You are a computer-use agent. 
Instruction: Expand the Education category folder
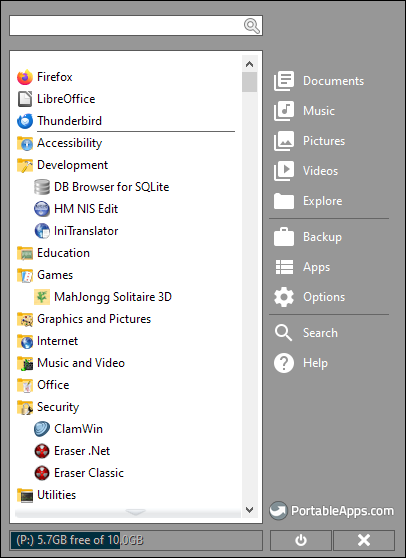point(25,253)
